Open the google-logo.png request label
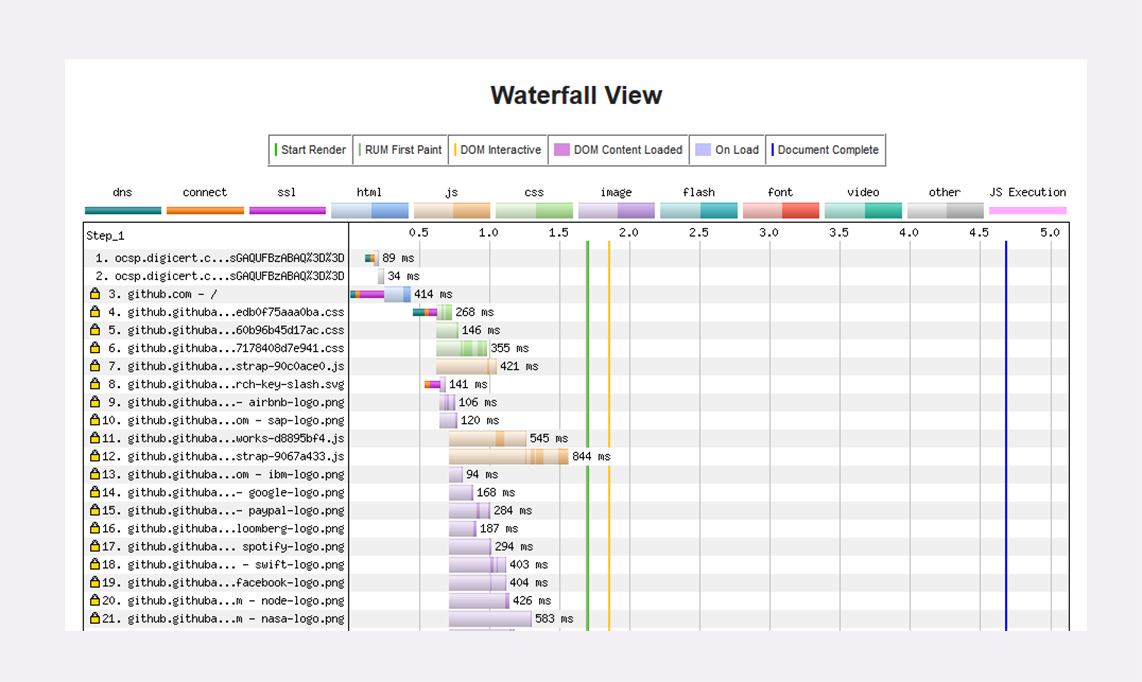Screen dimensions: 1142x682 coord(235,492)
